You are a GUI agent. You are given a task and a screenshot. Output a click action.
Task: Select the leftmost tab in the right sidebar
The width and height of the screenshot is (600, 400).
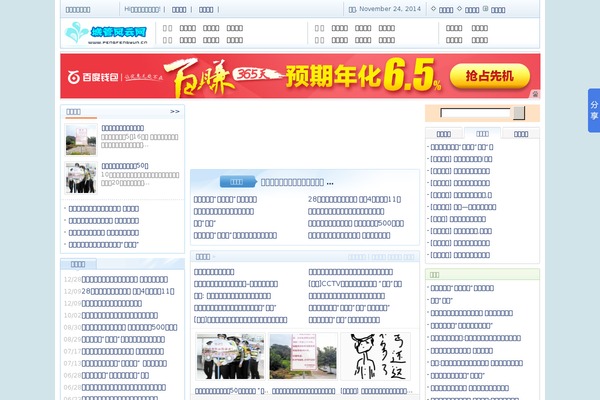coord(443,133)
